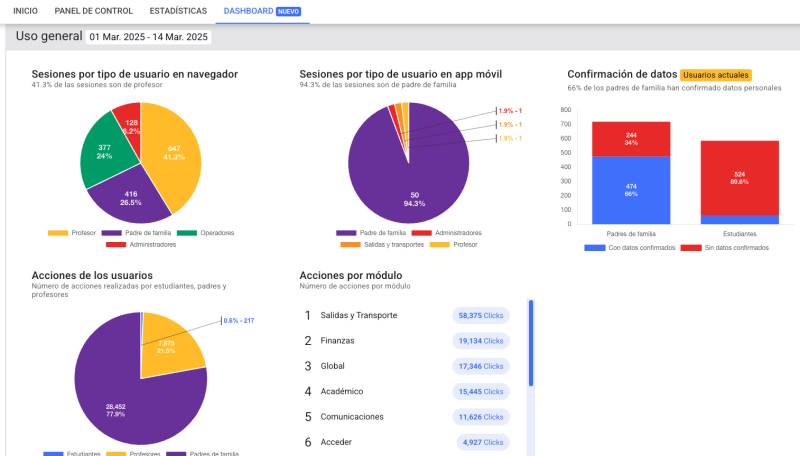
Task: Click the NUEVO badge beside Dashboard
Action: pos(288,11)
